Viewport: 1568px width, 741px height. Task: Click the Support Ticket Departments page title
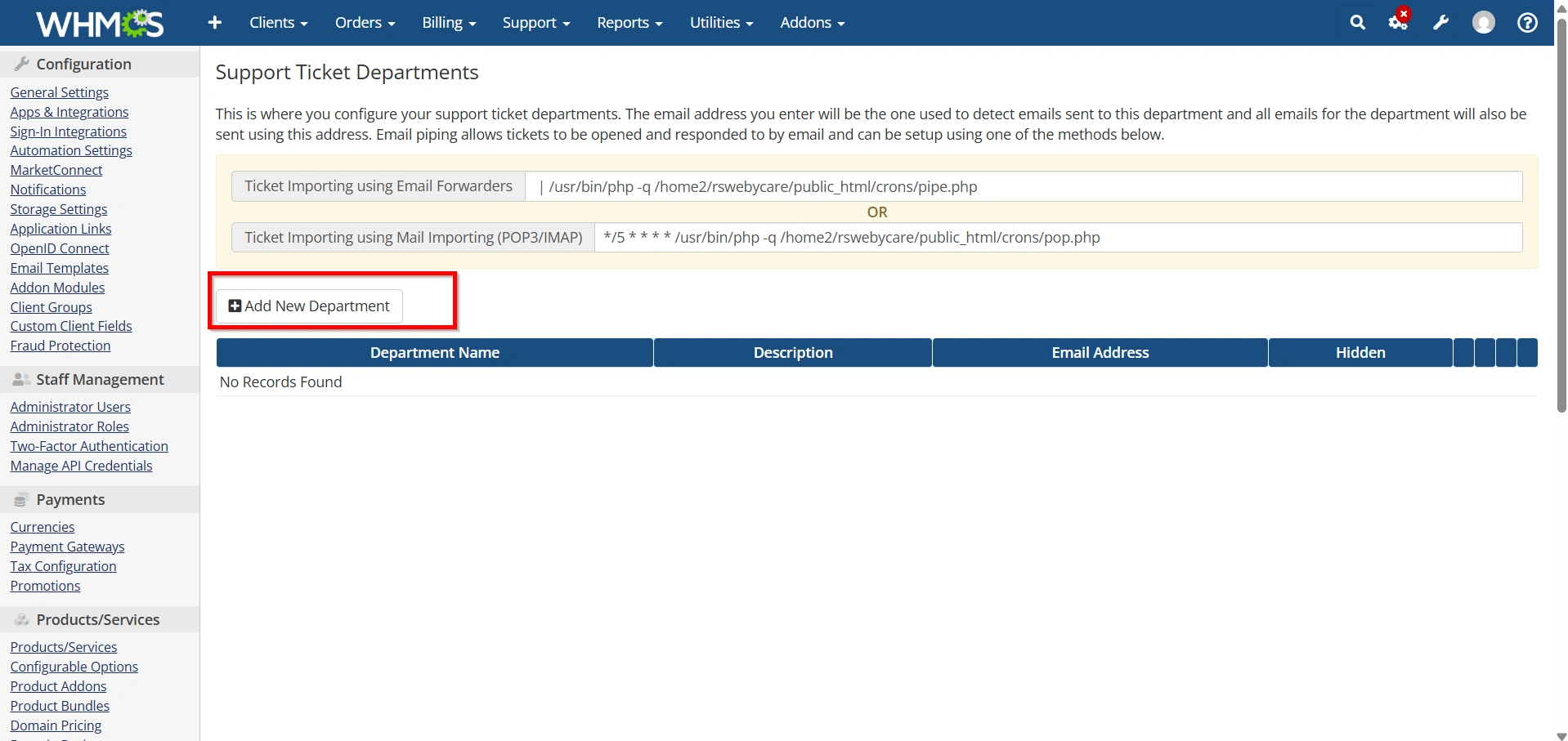point(347,72)
